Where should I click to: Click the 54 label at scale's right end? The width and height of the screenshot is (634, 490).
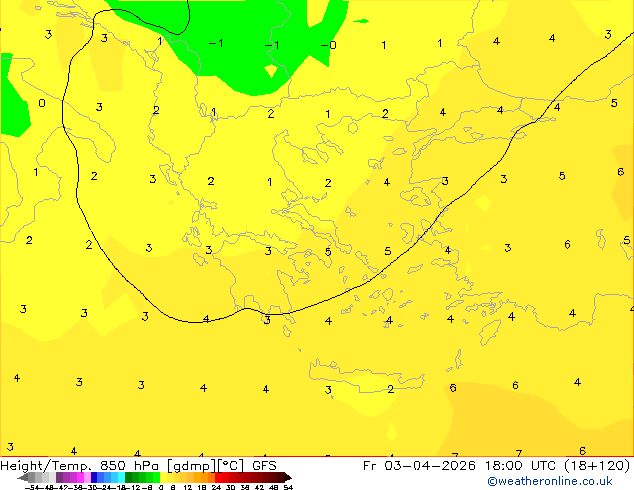[288, 487]
